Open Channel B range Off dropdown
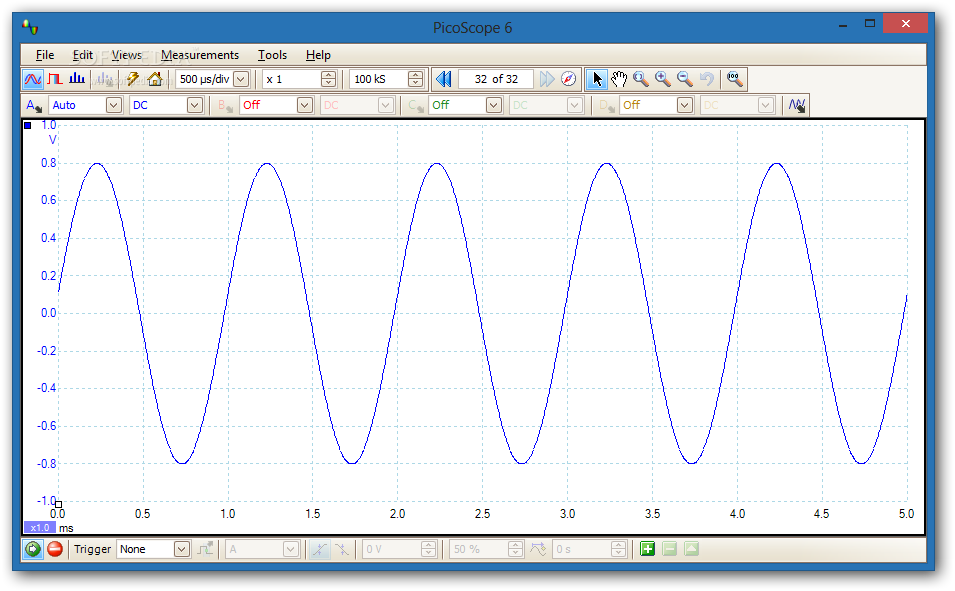955x591 pixels. pos(305,105)
